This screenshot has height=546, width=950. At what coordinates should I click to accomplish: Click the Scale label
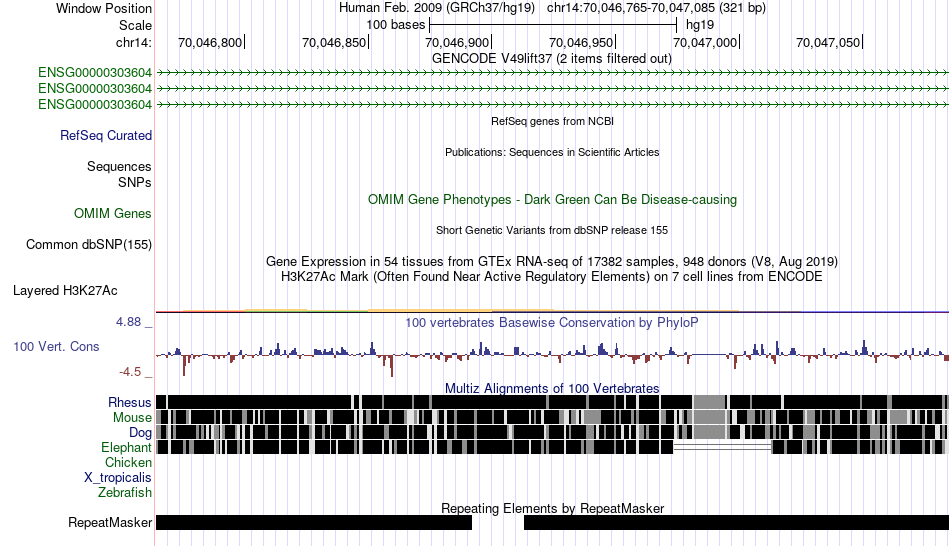tap(135, 25)
